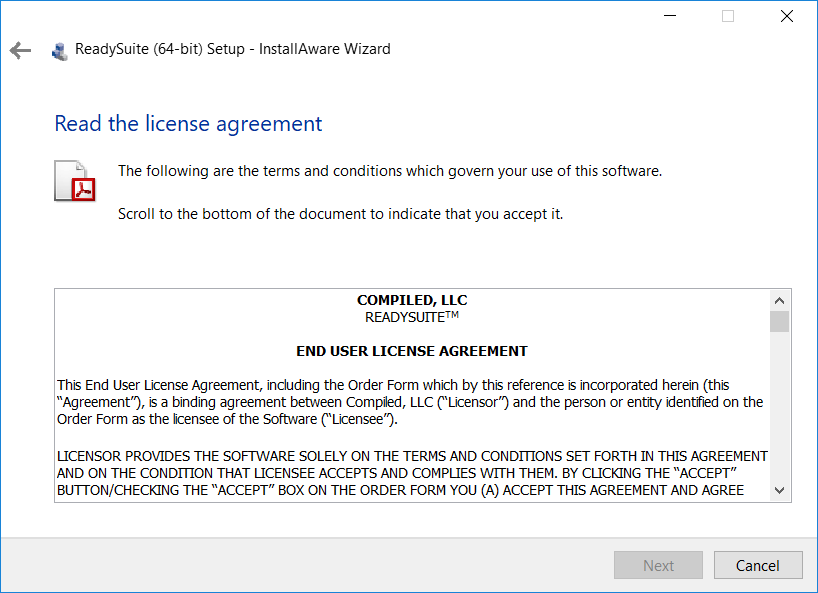Close the setup wizard window
Screen dimensions: 818x593
pyautogui.click(x=787, y=16)
